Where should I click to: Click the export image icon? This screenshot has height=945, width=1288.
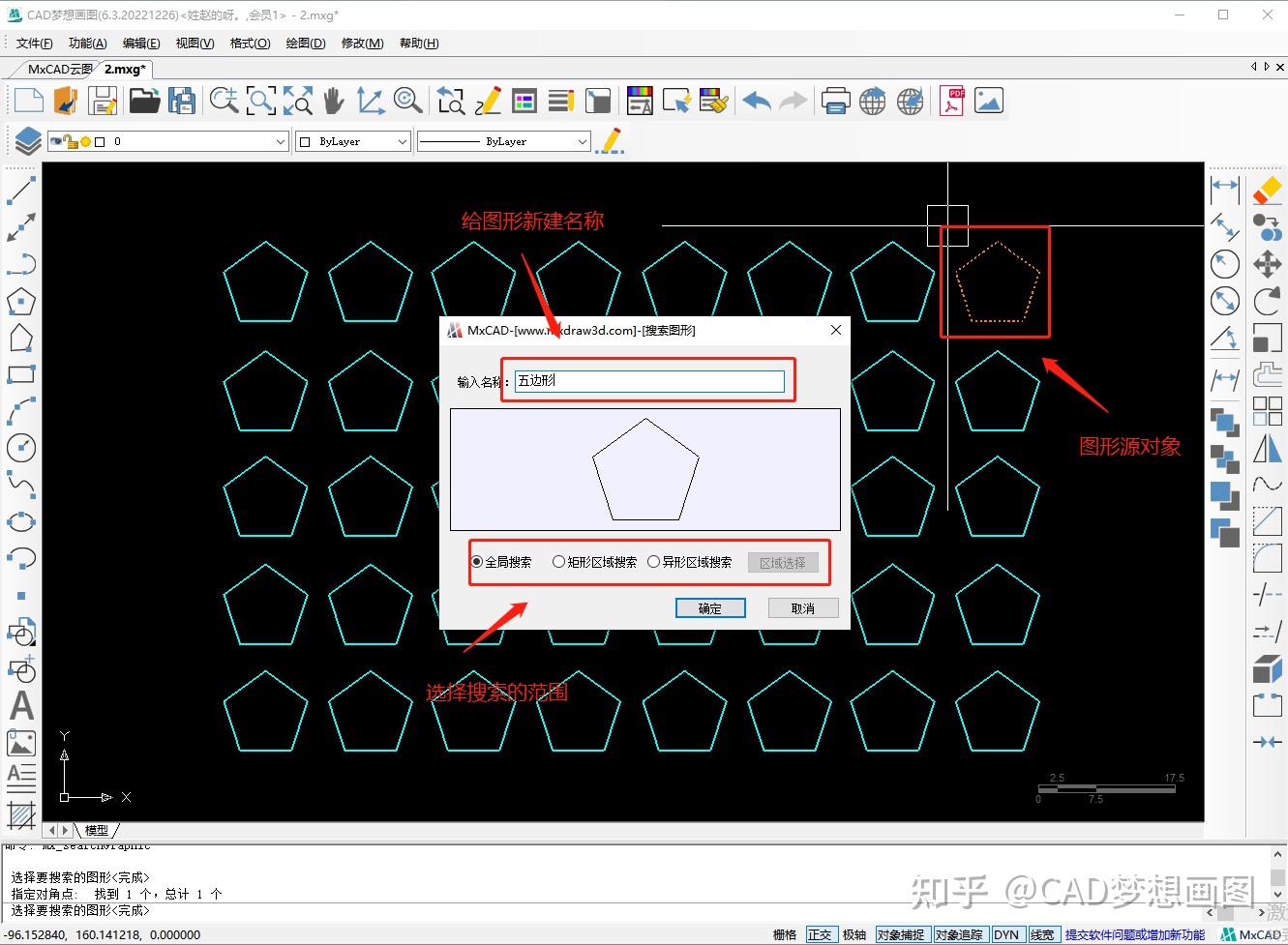pos(988,101)
